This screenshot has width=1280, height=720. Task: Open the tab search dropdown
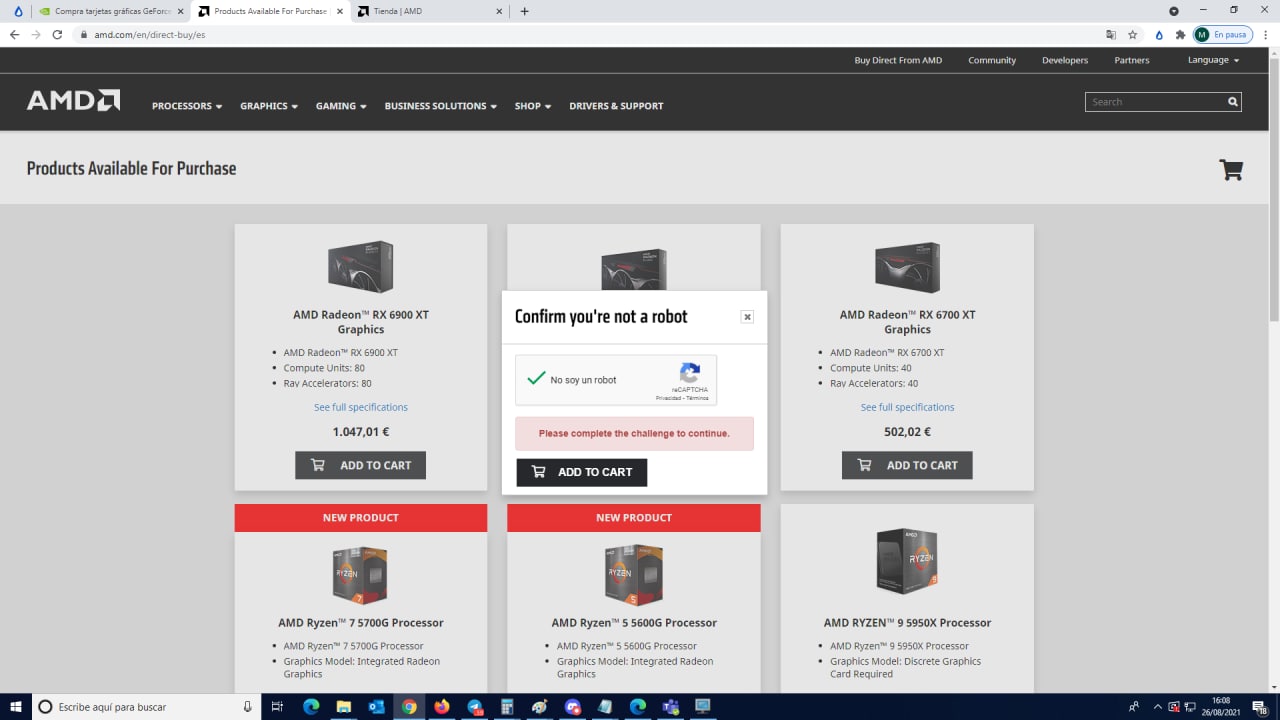(x=1174, y=11)
